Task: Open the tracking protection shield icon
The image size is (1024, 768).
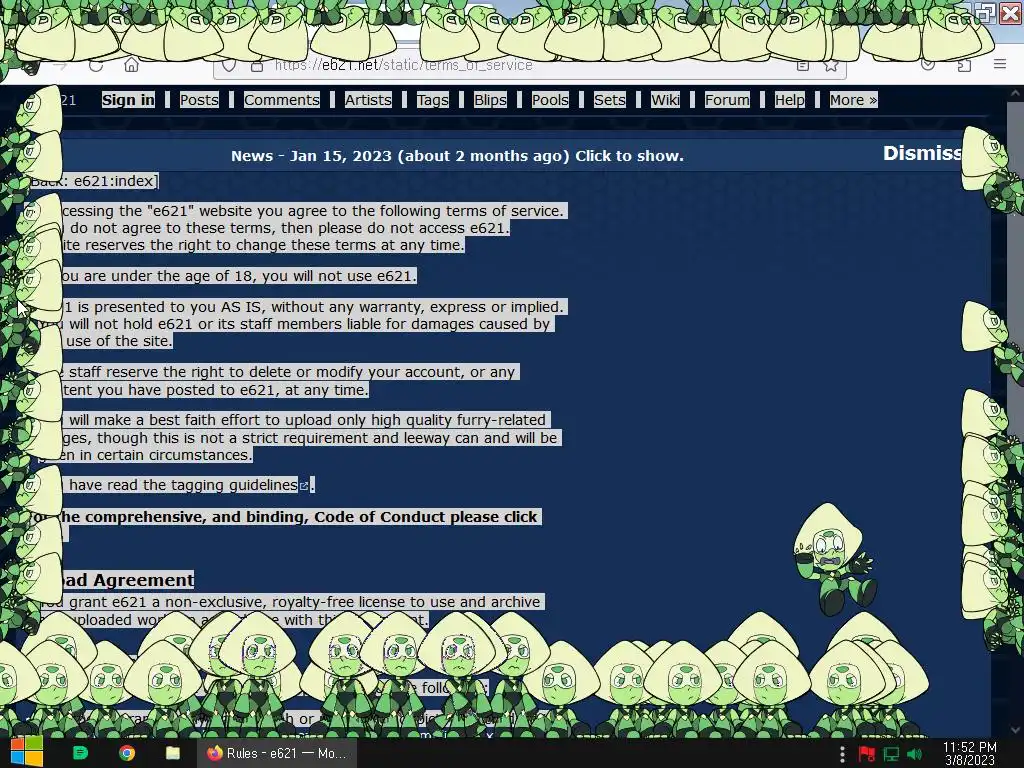Action: [x=229, y=65]
